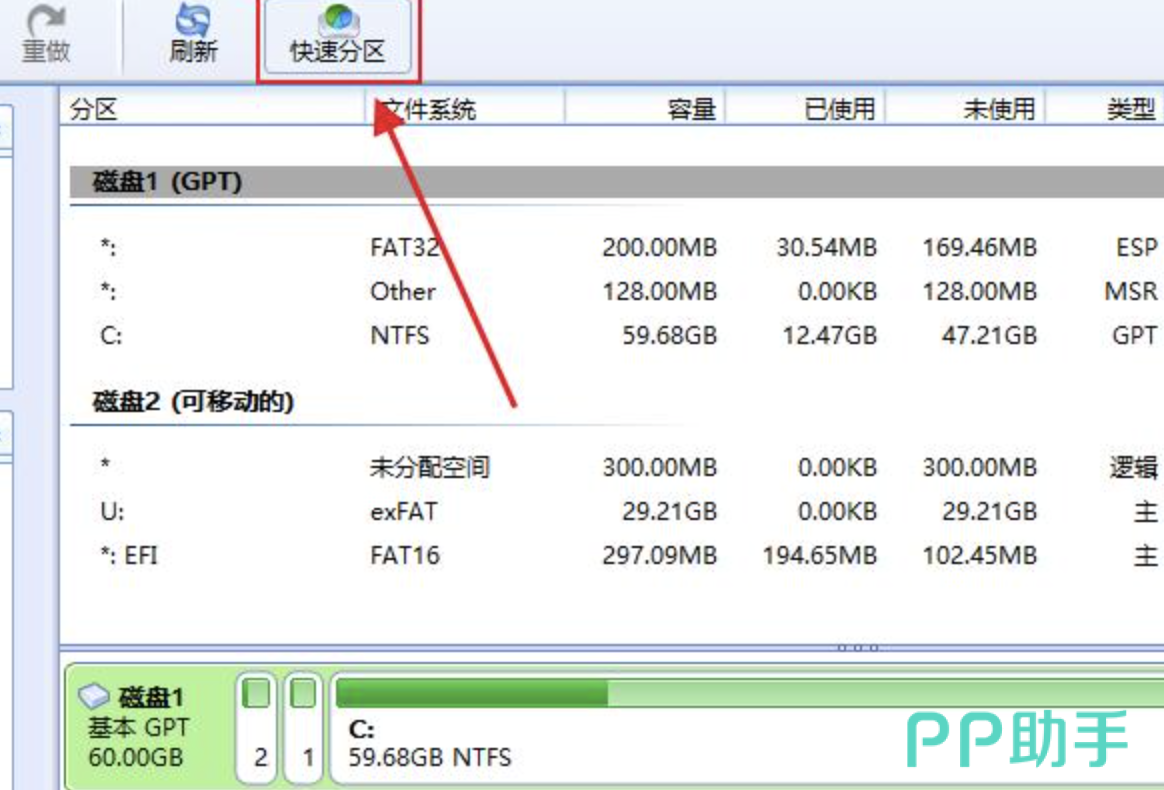1164x790 pixels.
Task: Sort by 文件系统 column header
Action: [465, 109]
